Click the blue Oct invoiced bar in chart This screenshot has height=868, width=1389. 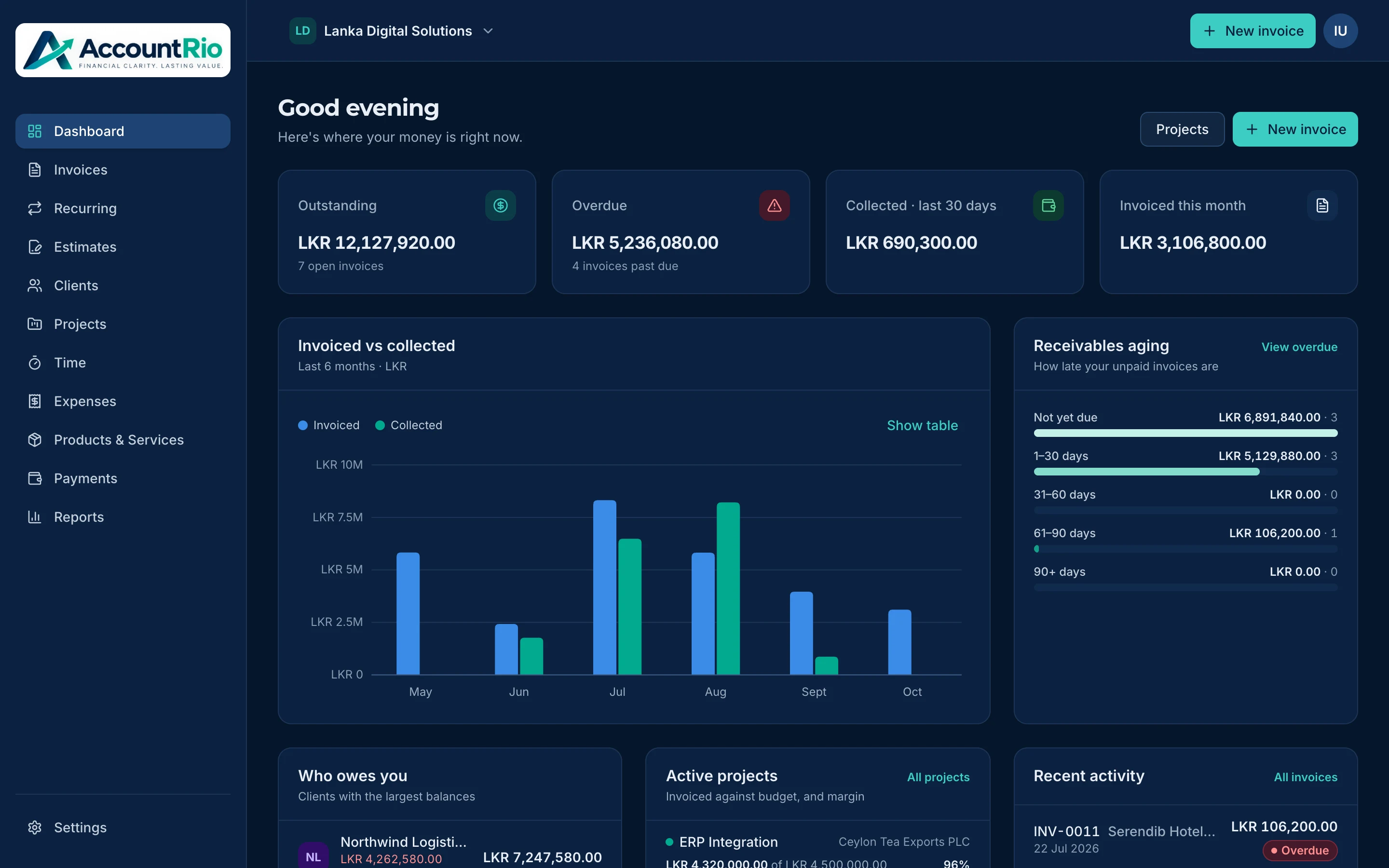[x=899, y=642]
